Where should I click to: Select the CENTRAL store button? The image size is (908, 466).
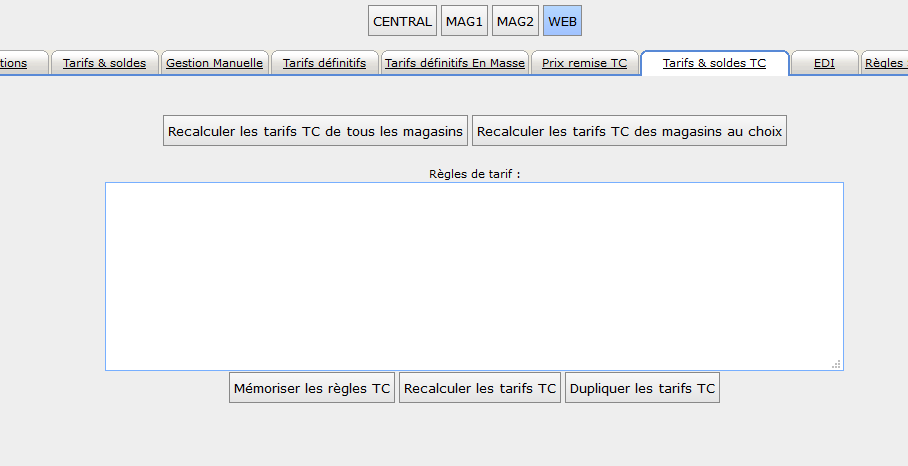point(402,21)
